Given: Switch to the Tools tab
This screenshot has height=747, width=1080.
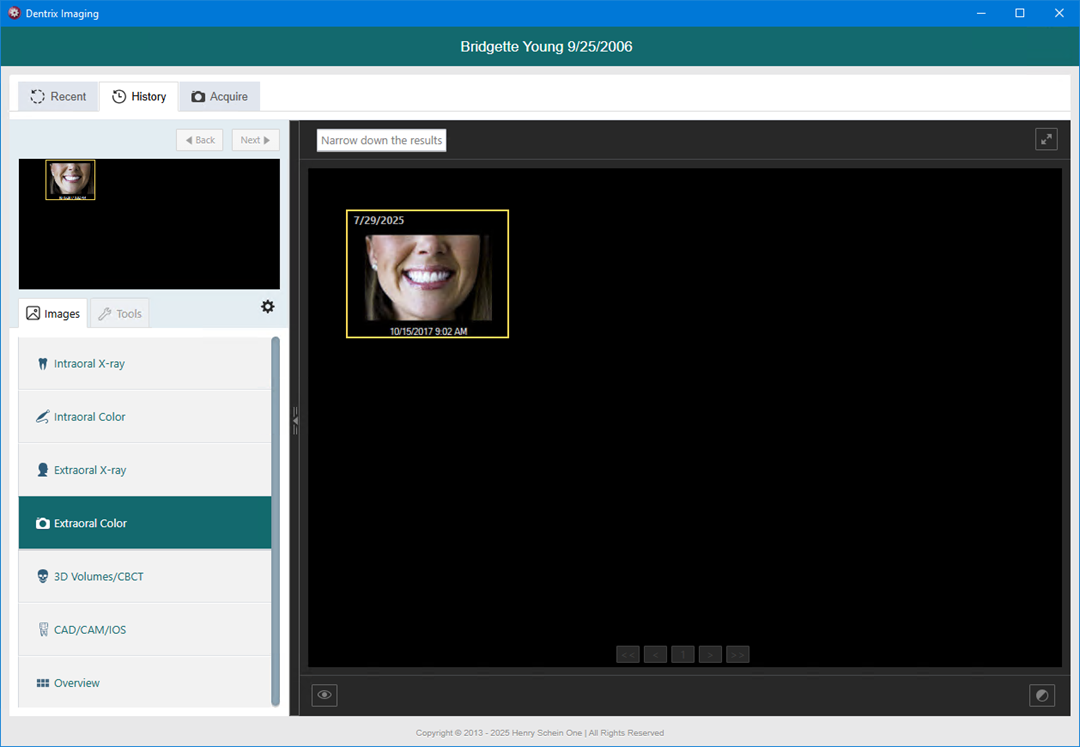Looking at the screenshot, I should pyautogui.click(x=119, y=314).
